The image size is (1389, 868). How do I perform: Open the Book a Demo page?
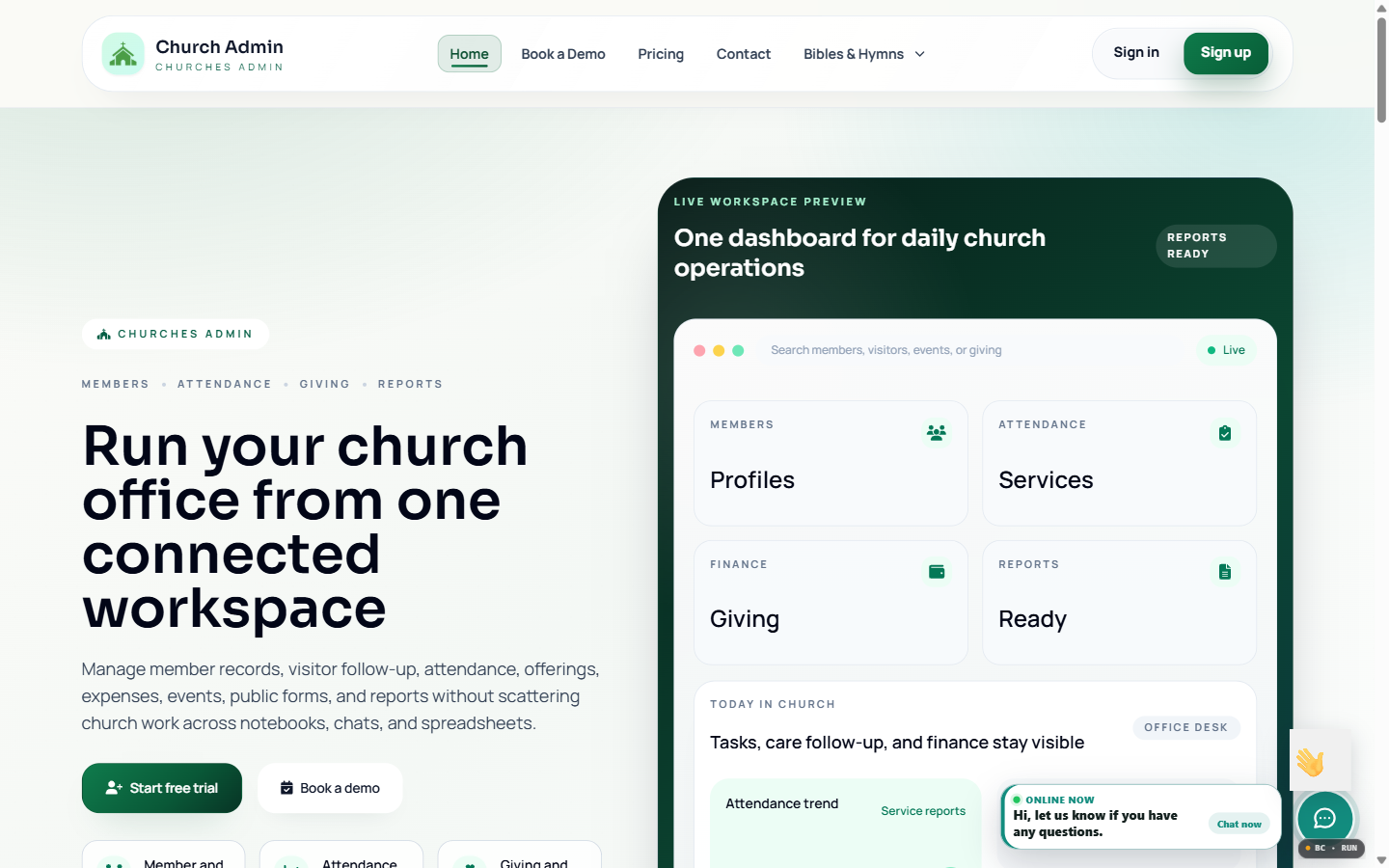pyautogui.click(x=563, y=54)
